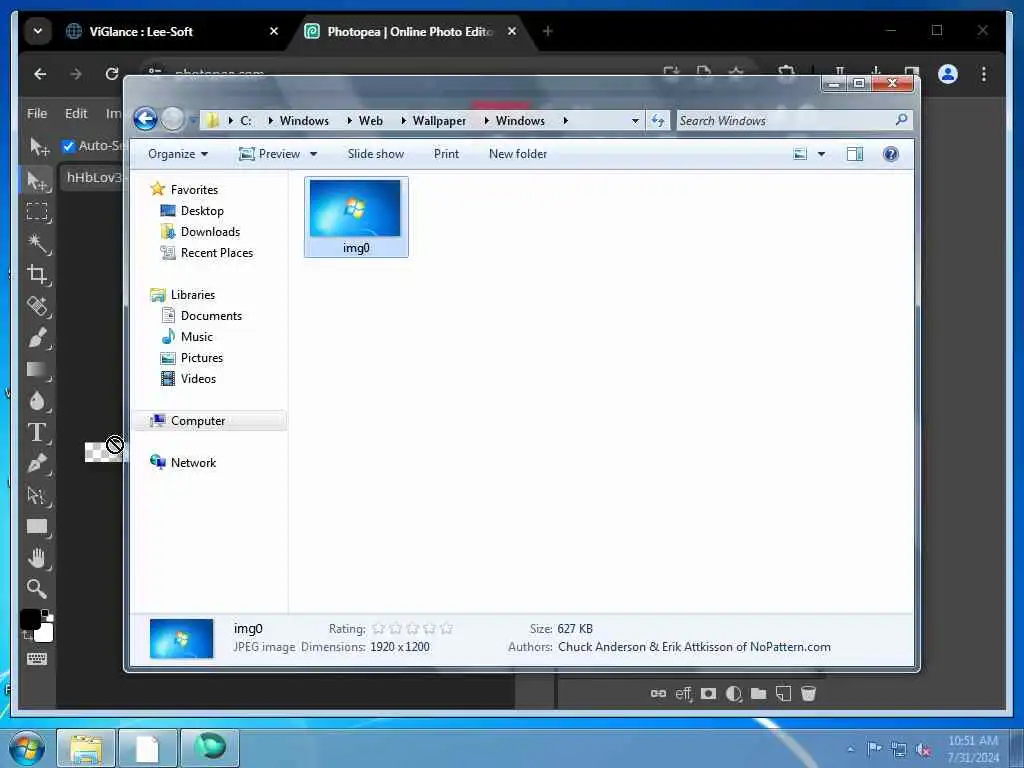The width and height of the screenshot is (1024, 768).
Task: Delete layer with trash icon in Photopea
Action: point(808,694)
